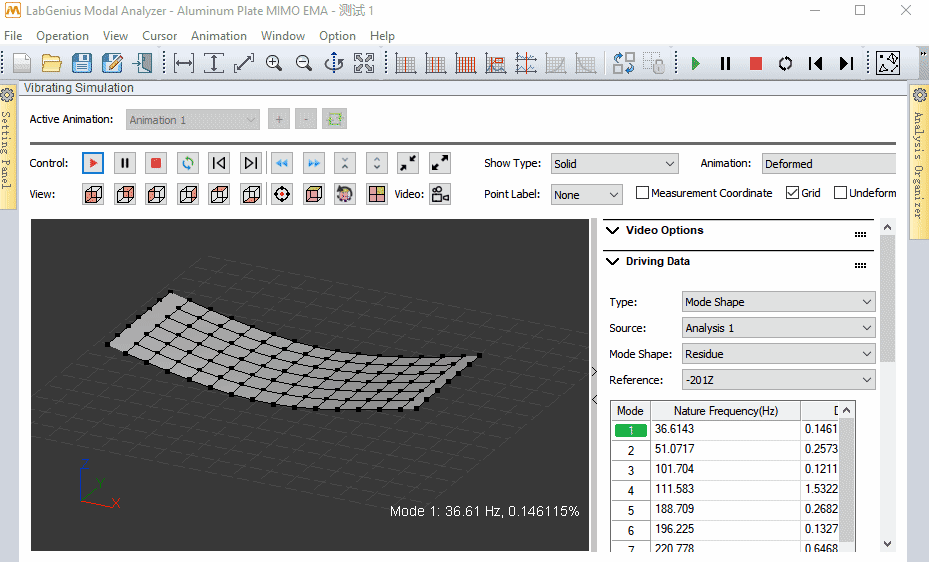The image size is (929, 562).
Task: Start animation with Control row play button
Action: tap(93, 163)
